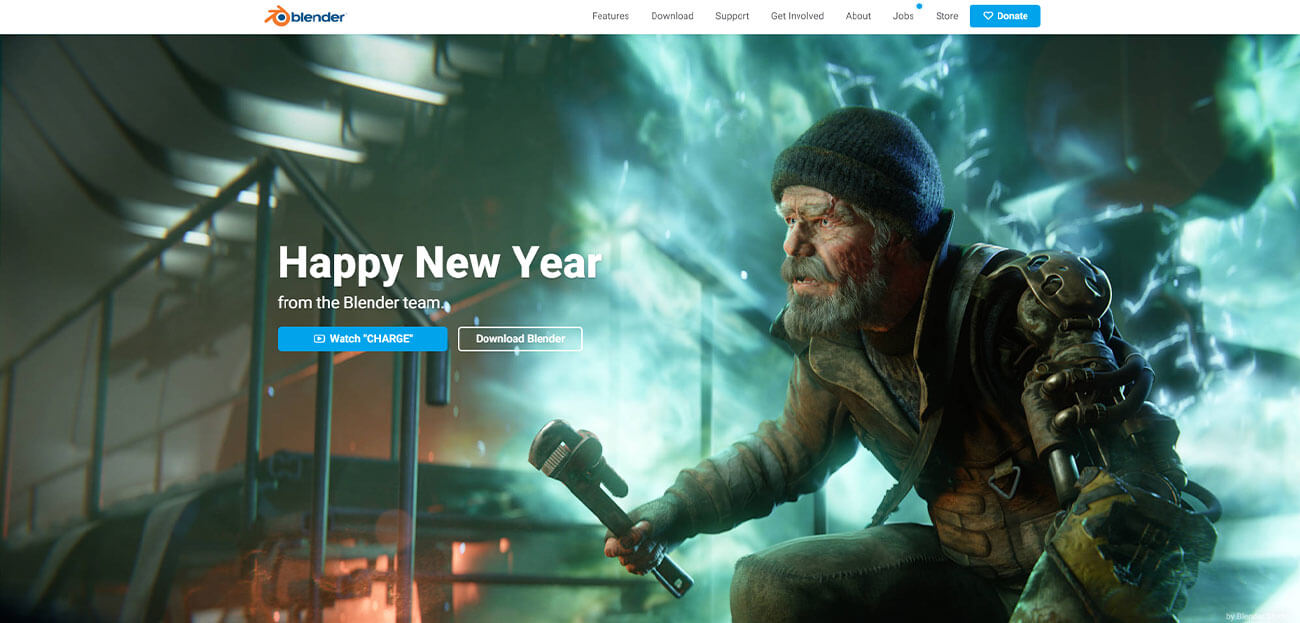The height and width of the screenshot is (623, 1300).
Task: Click the "Happy New Year" headline
Action: point(440,263)
